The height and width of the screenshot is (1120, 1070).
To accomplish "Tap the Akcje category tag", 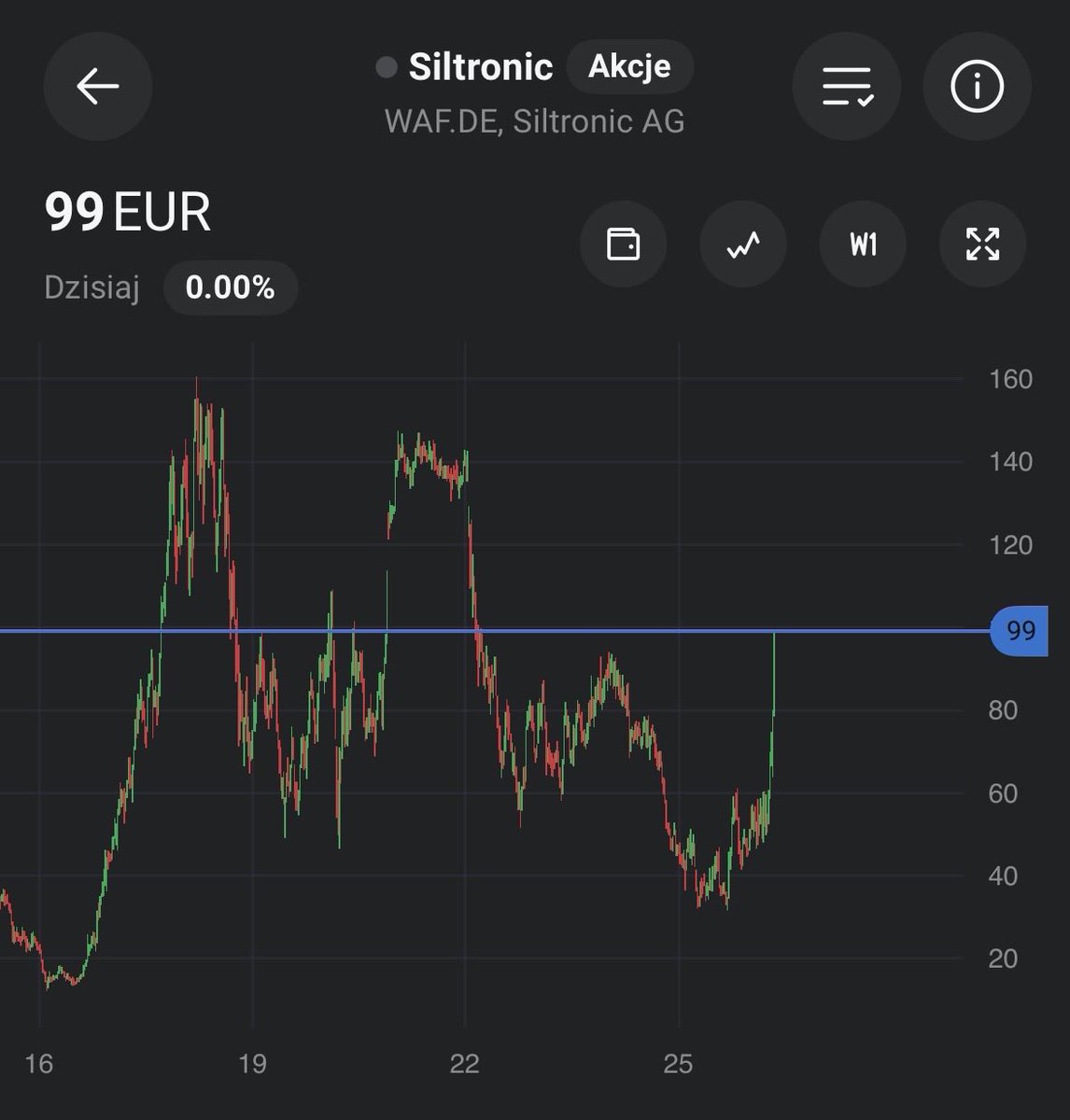I will tap(629, 66).
